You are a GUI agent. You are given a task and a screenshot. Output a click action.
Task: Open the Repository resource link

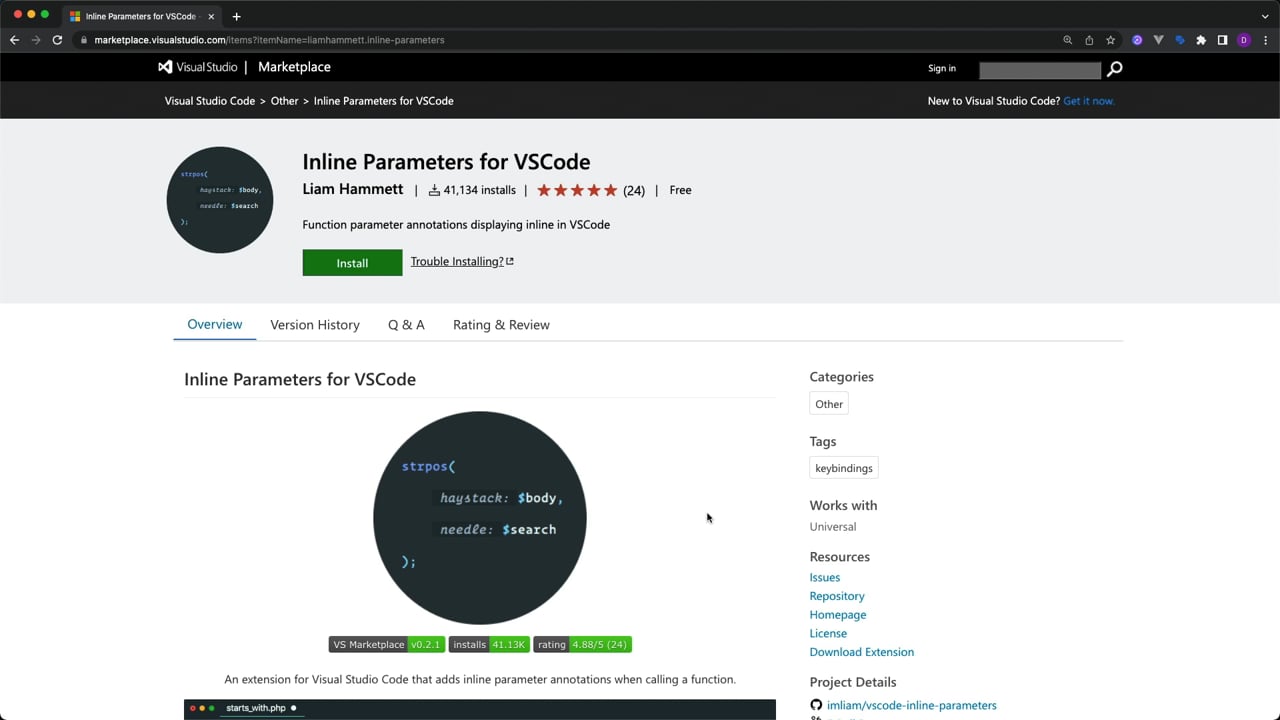[x=837, y=596]
